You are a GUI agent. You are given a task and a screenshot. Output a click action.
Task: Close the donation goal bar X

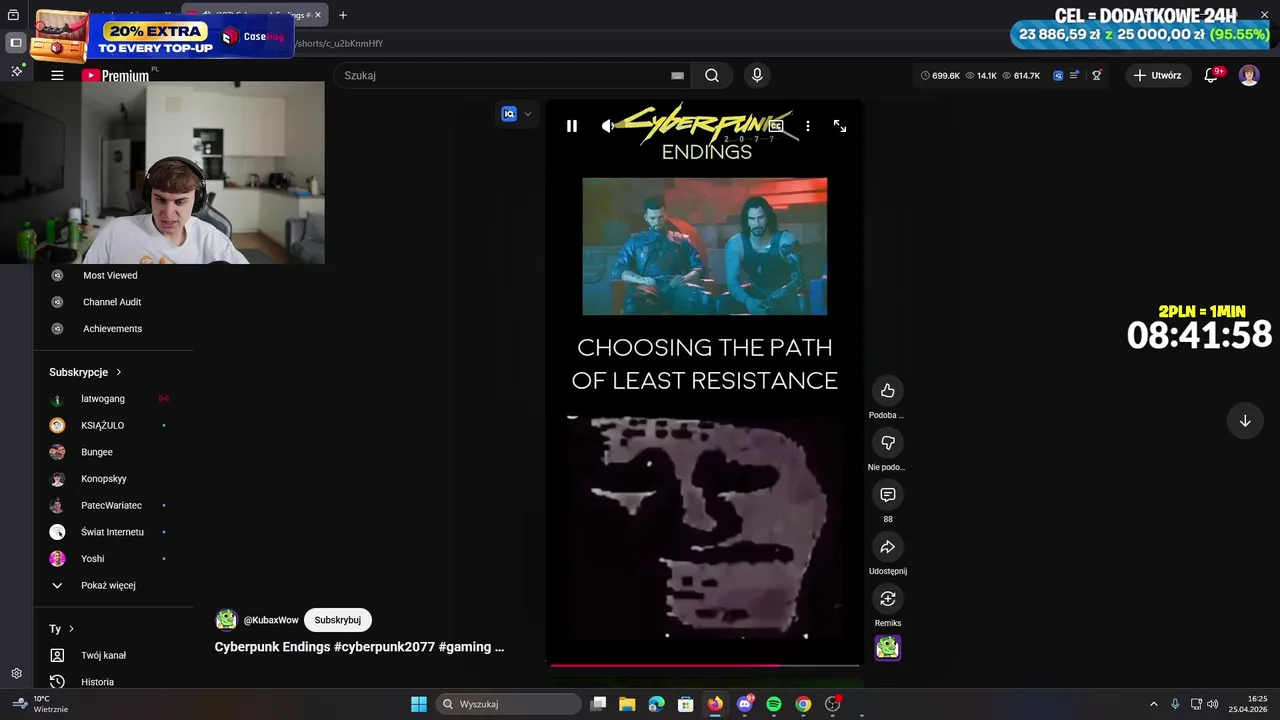(1264, 15)
